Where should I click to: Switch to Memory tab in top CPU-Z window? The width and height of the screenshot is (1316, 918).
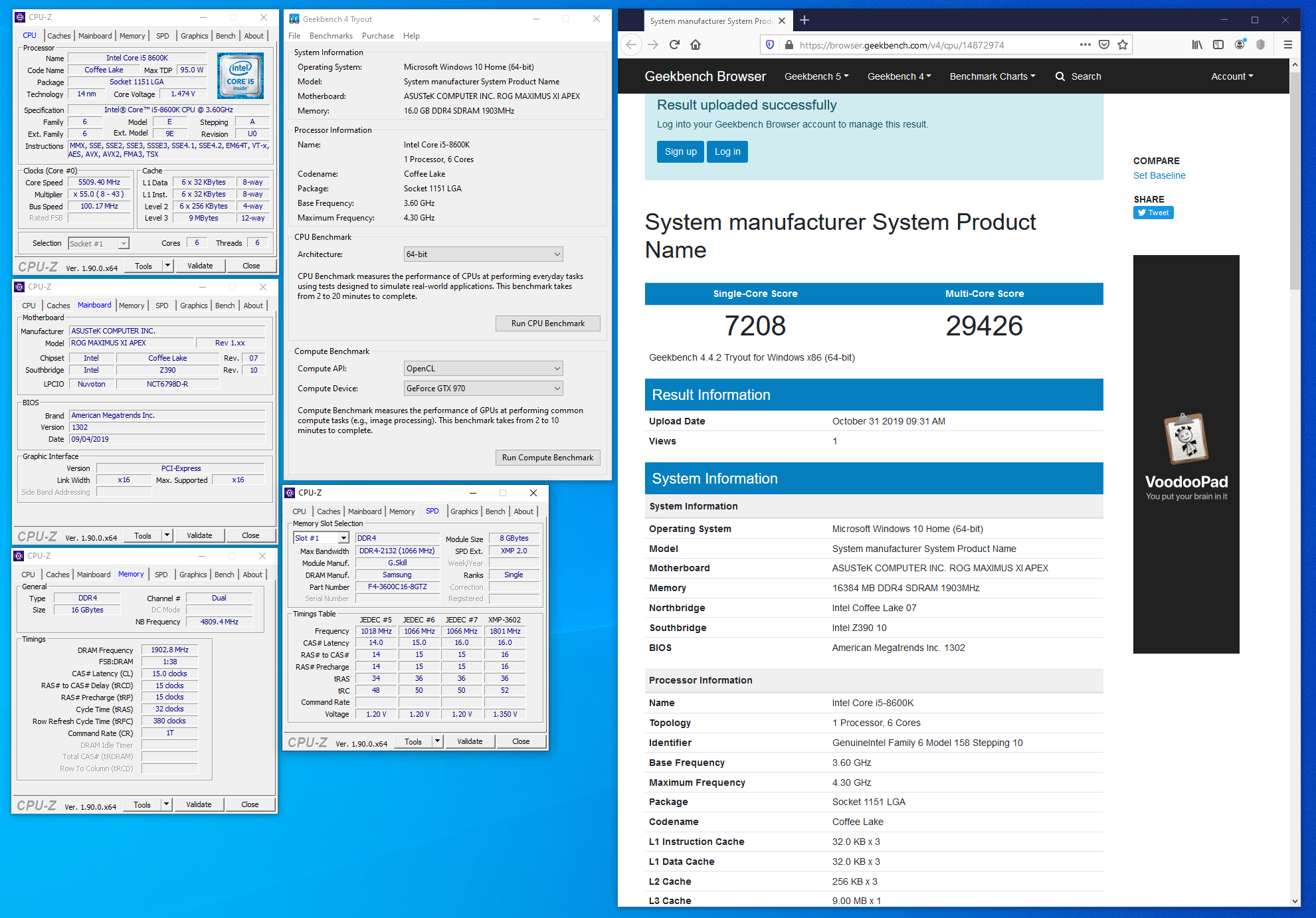click(x=132, y=36)
